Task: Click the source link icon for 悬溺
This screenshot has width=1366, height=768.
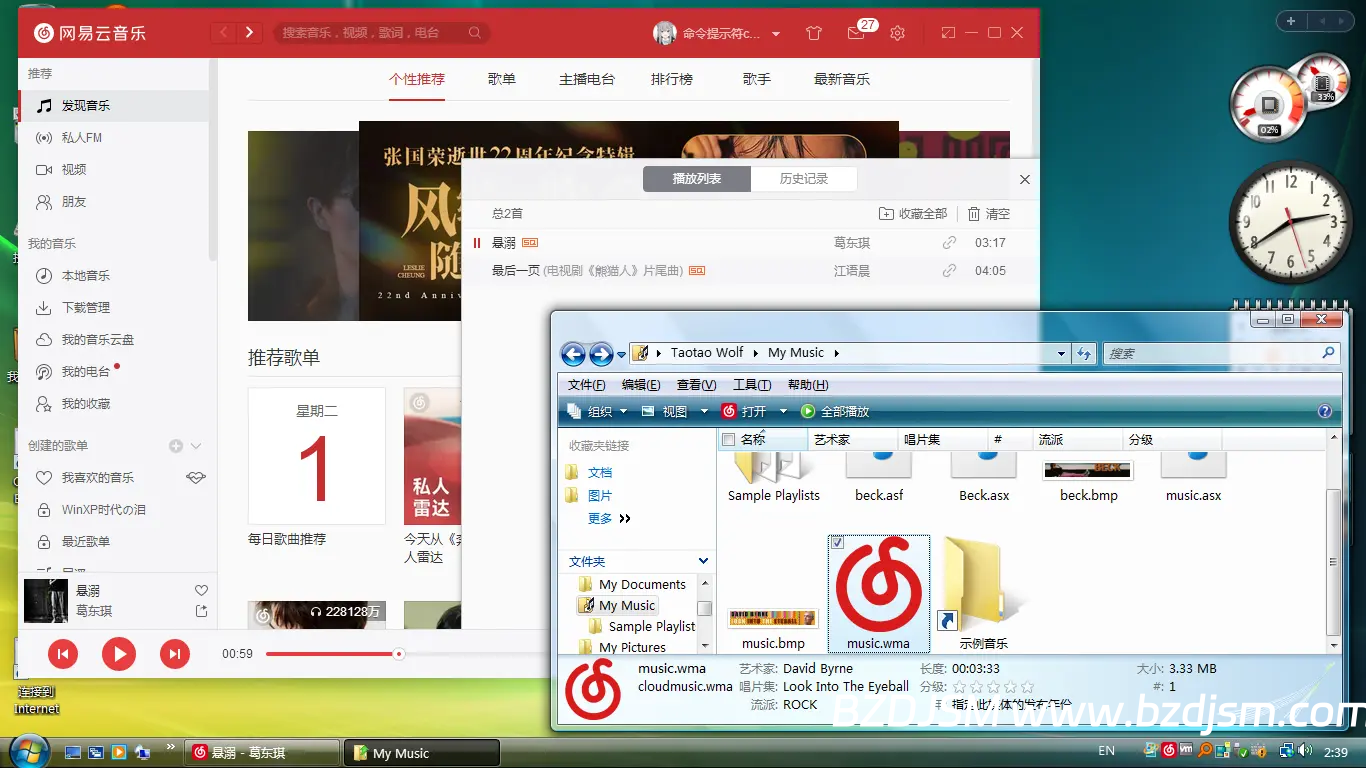Action: [949, 243]
